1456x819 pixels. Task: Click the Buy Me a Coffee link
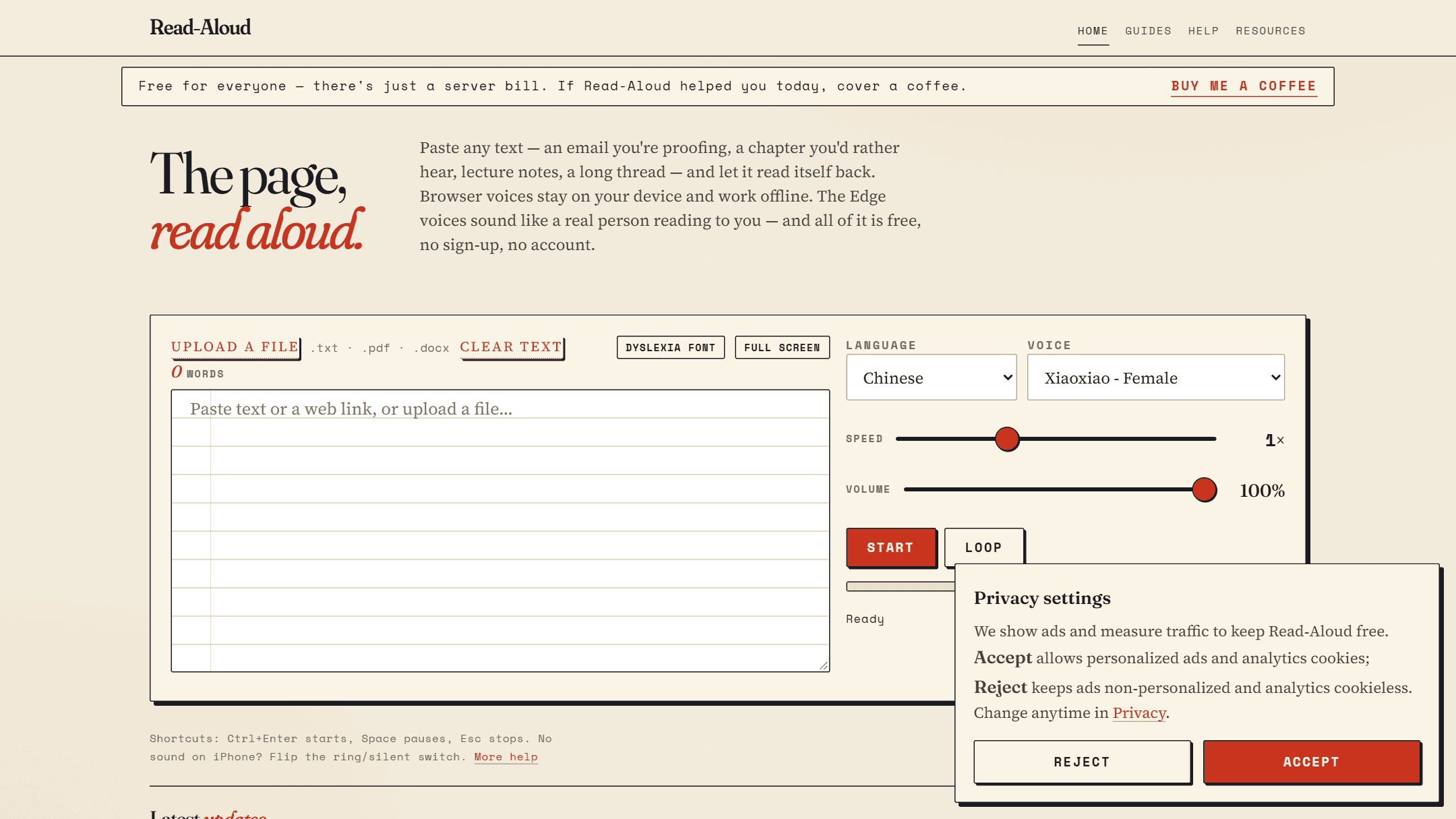(1244, 86)
